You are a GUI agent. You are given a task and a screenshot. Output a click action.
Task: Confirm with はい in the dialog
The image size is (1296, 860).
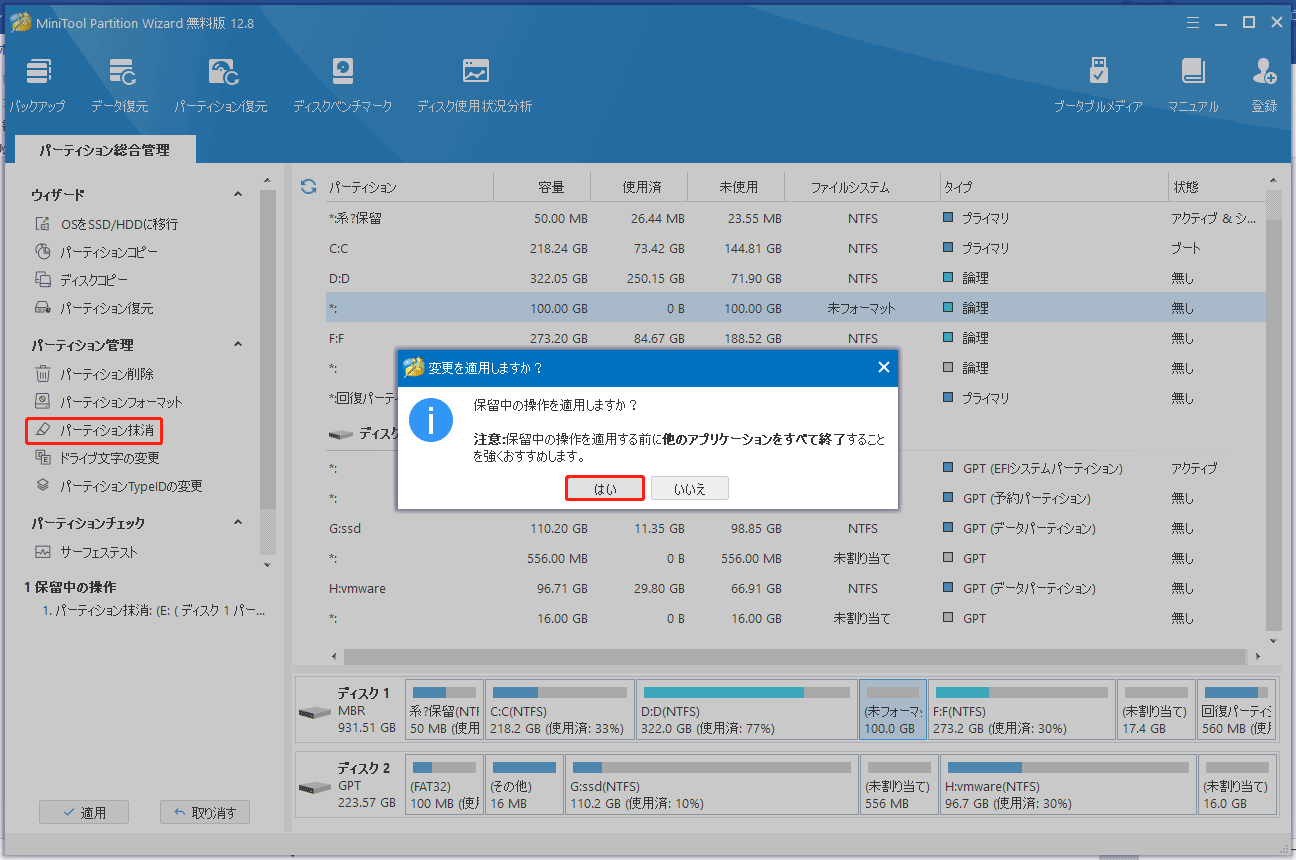coord(605,488)
